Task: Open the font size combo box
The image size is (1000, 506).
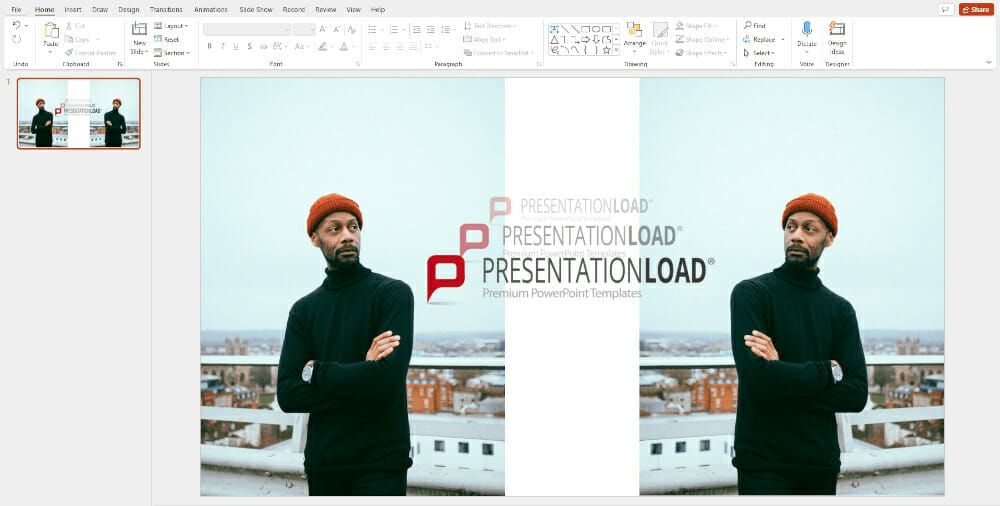Action: click(x=304, y=29)
